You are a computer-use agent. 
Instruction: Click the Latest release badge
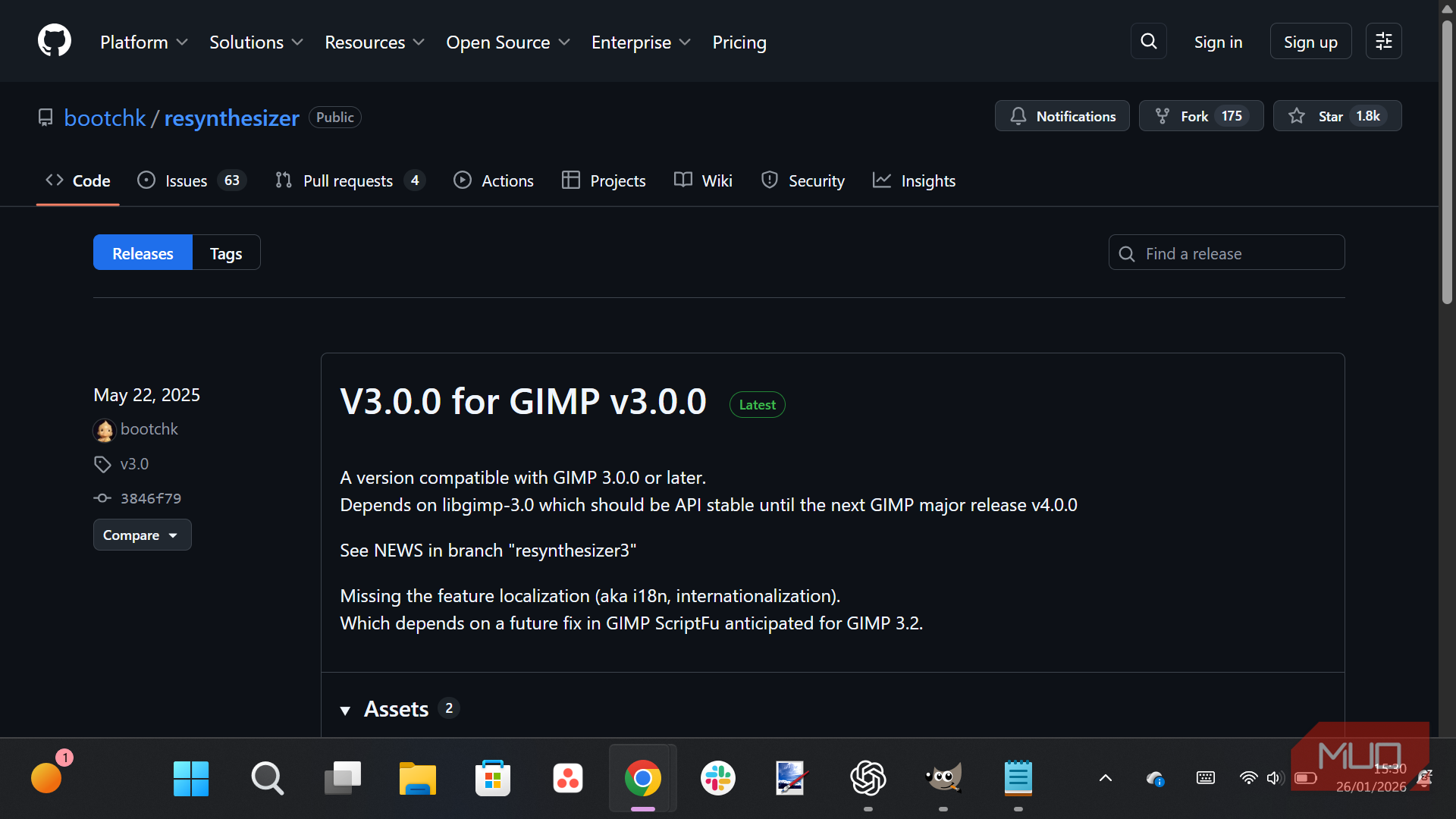(x=757, y=405)
